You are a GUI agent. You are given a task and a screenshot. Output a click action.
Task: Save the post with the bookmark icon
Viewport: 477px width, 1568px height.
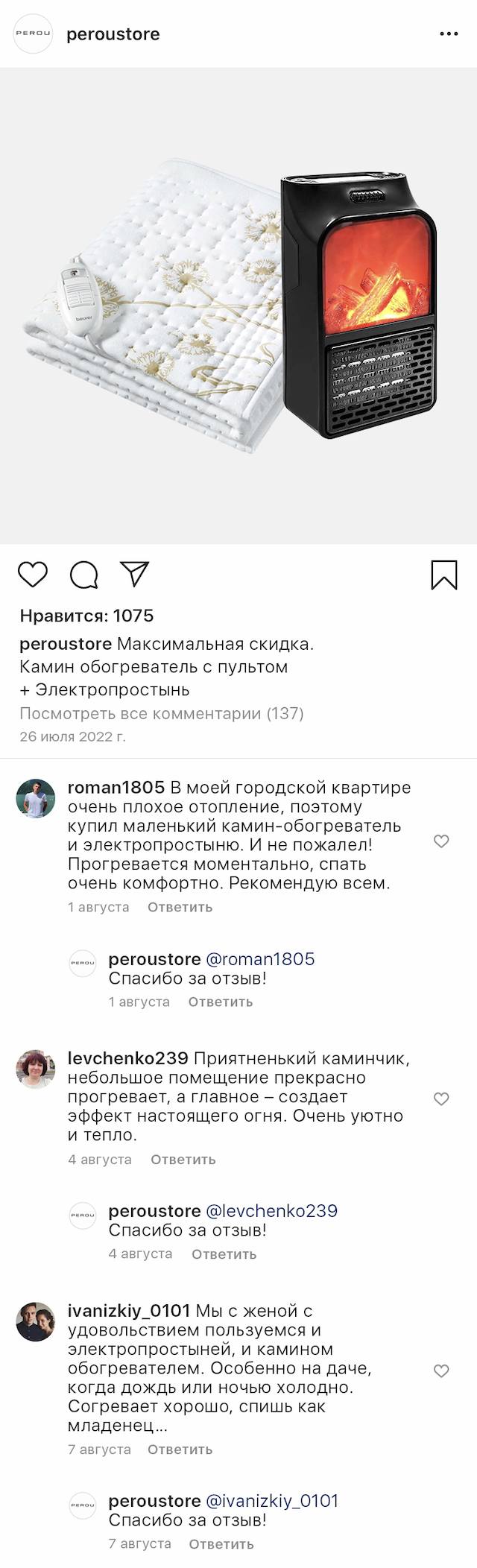click(x=444, y=575)
